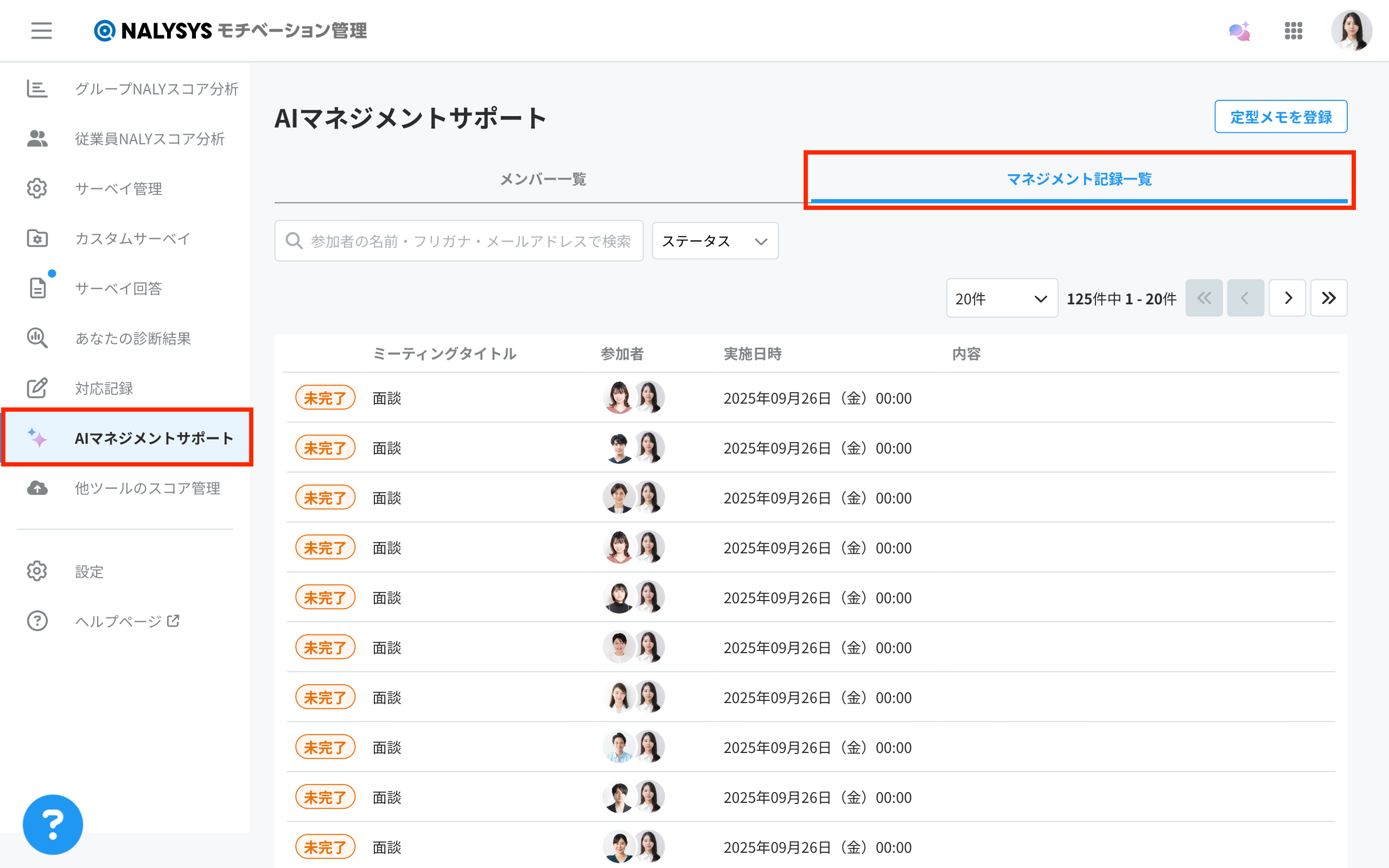Open the 20件 page size dropdown
This screenshot has width=1389, height=868.
pos(1001,298)
